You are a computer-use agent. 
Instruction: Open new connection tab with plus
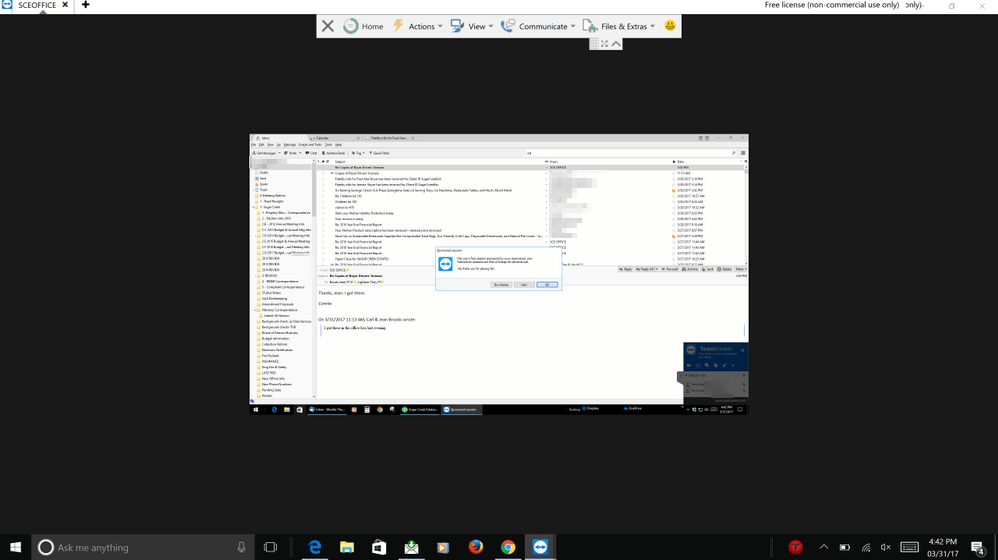pyautogui.click(x=85, y=5)
